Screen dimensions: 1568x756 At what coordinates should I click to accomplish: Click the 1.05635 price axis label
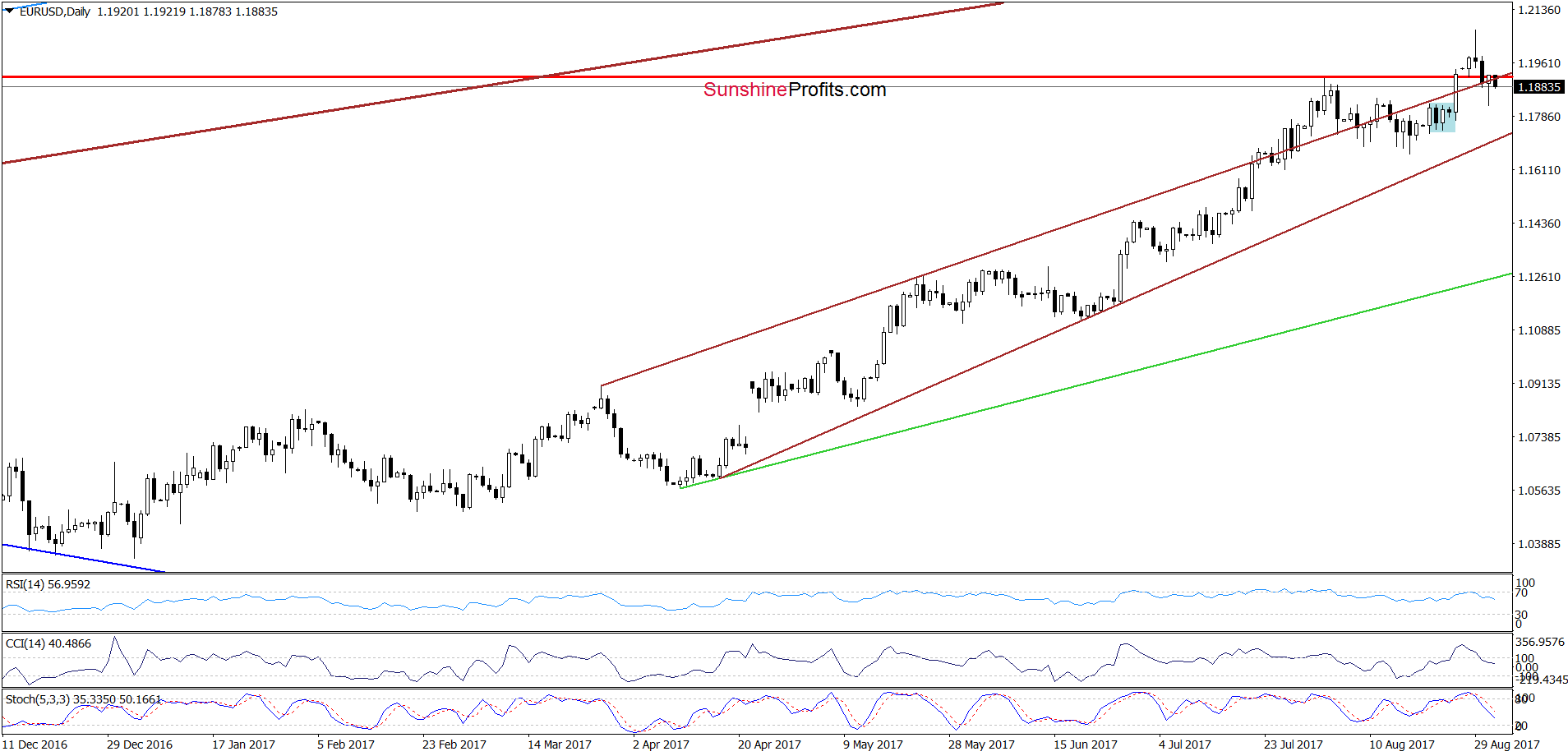tap(1538, 491)
